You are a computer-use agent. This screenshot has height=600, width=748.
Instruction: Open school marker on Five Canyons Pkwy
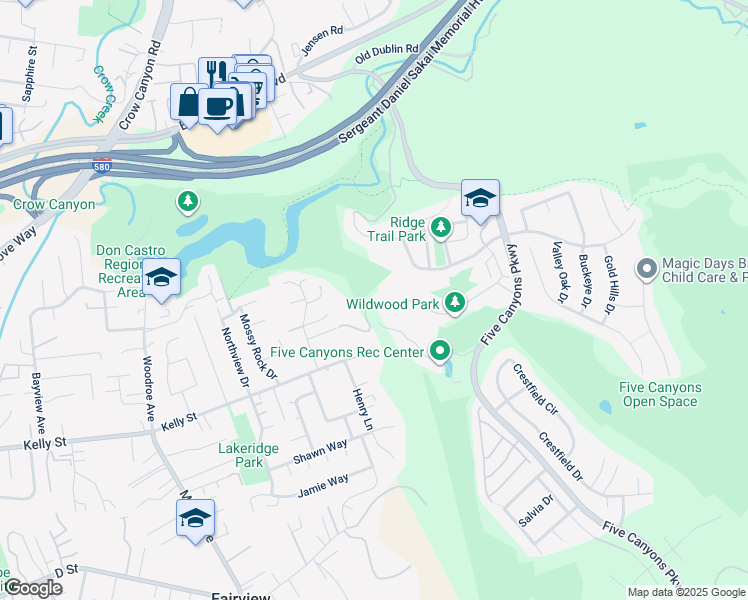click(x=480, y=201)
